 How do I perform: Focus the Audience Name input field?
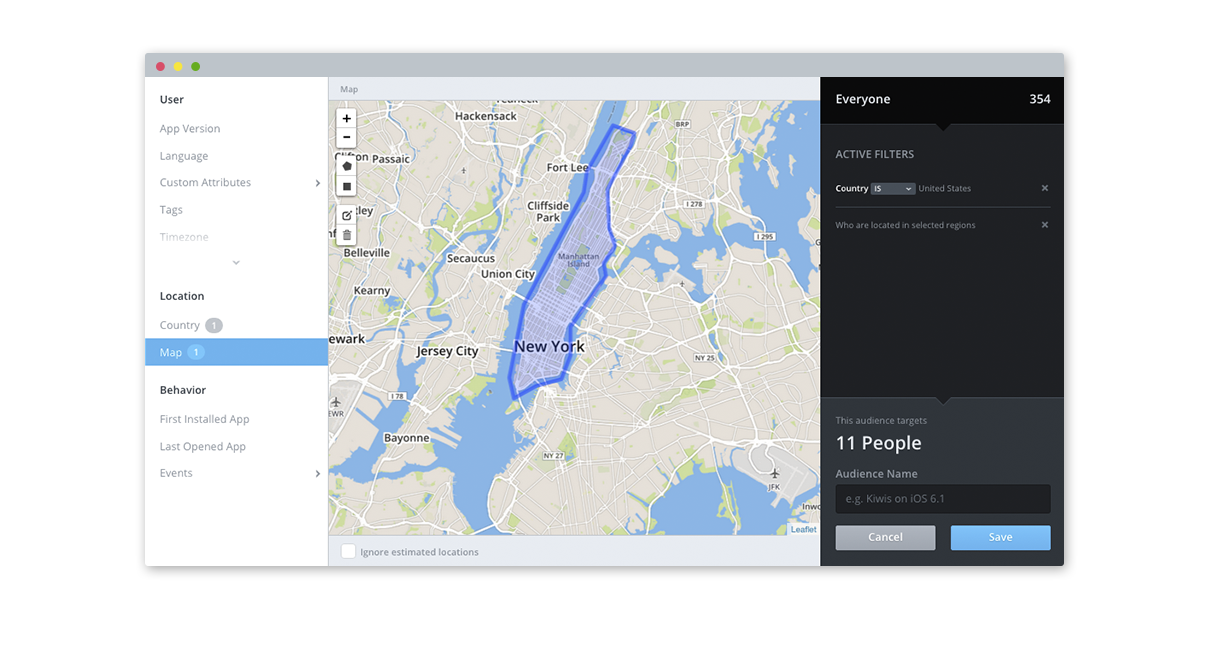(943, 499)
